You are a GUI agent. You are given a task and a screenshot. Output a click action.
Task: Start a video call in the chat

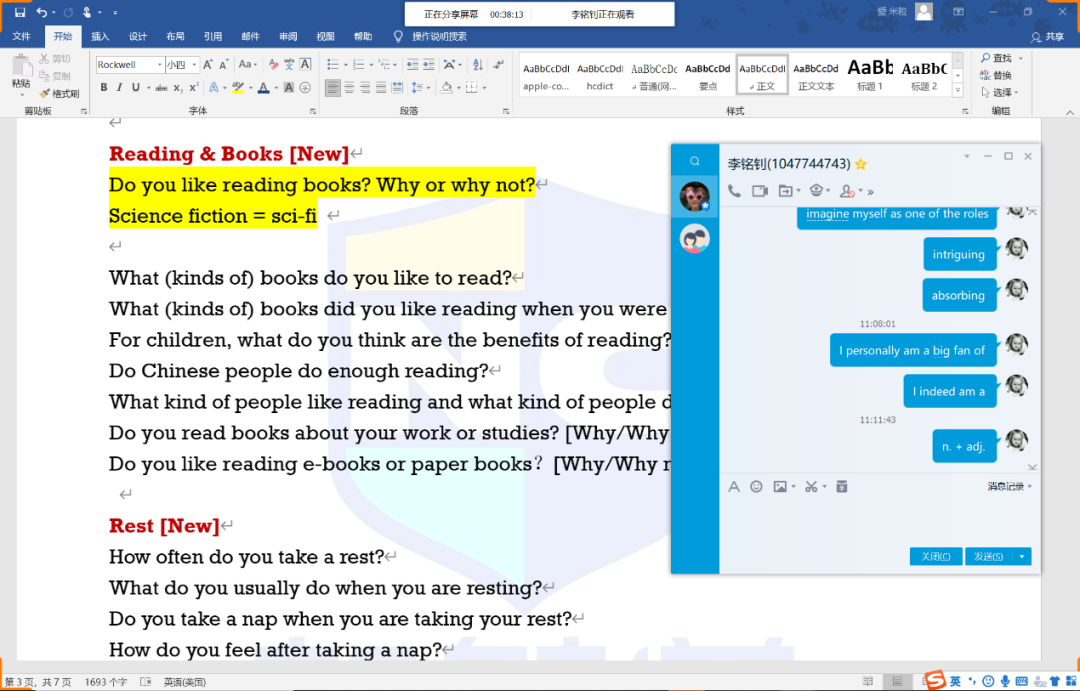pyautogui.click(x=759, y=191)
